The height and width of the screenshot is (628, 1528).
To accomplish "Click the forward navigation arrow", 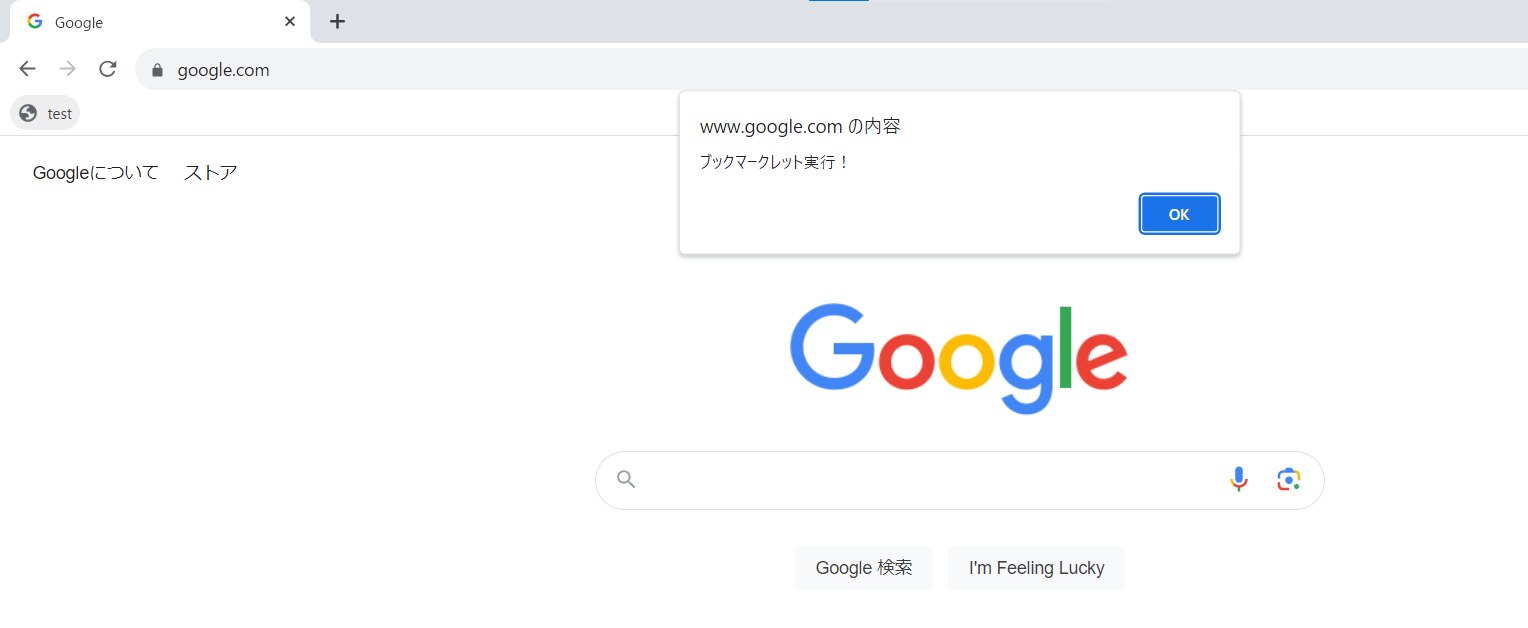I will tap(68, 69).
